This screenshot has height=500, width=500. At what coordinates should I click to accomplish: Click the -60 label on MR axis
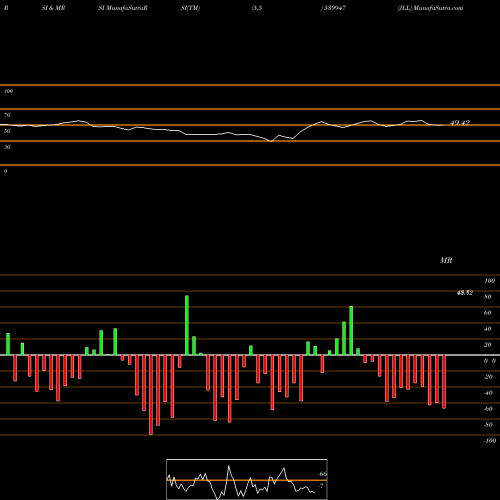[x=488, y=409]
